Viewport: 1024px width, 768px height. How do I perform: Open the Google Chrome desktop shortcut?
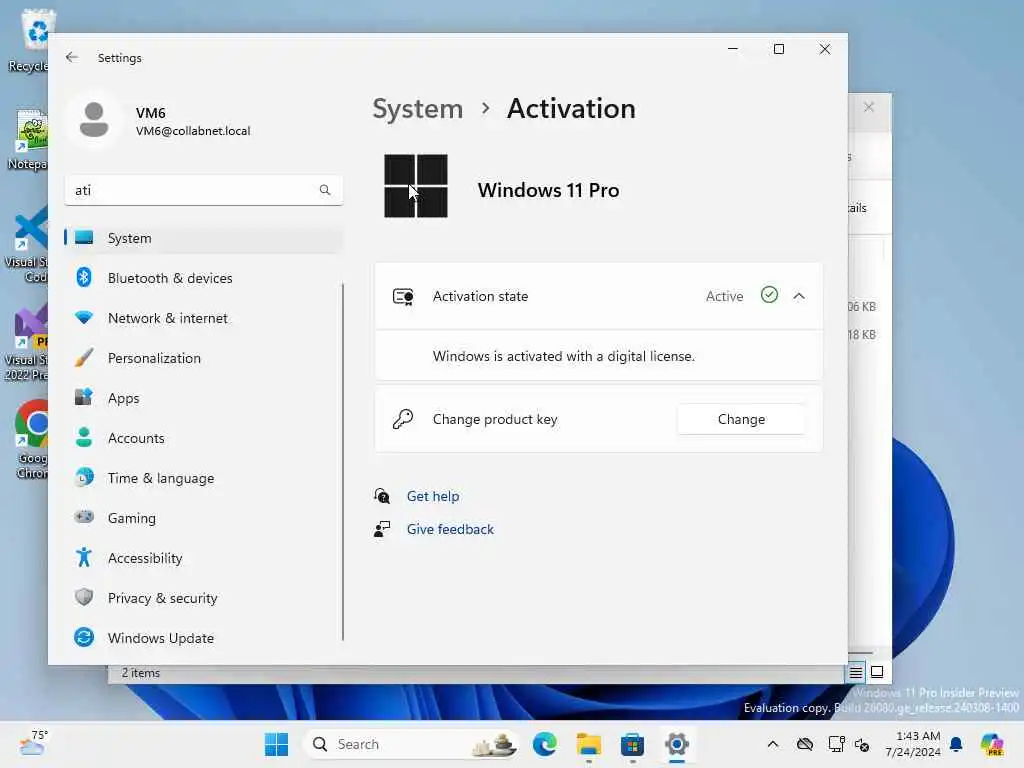[31, 440]
